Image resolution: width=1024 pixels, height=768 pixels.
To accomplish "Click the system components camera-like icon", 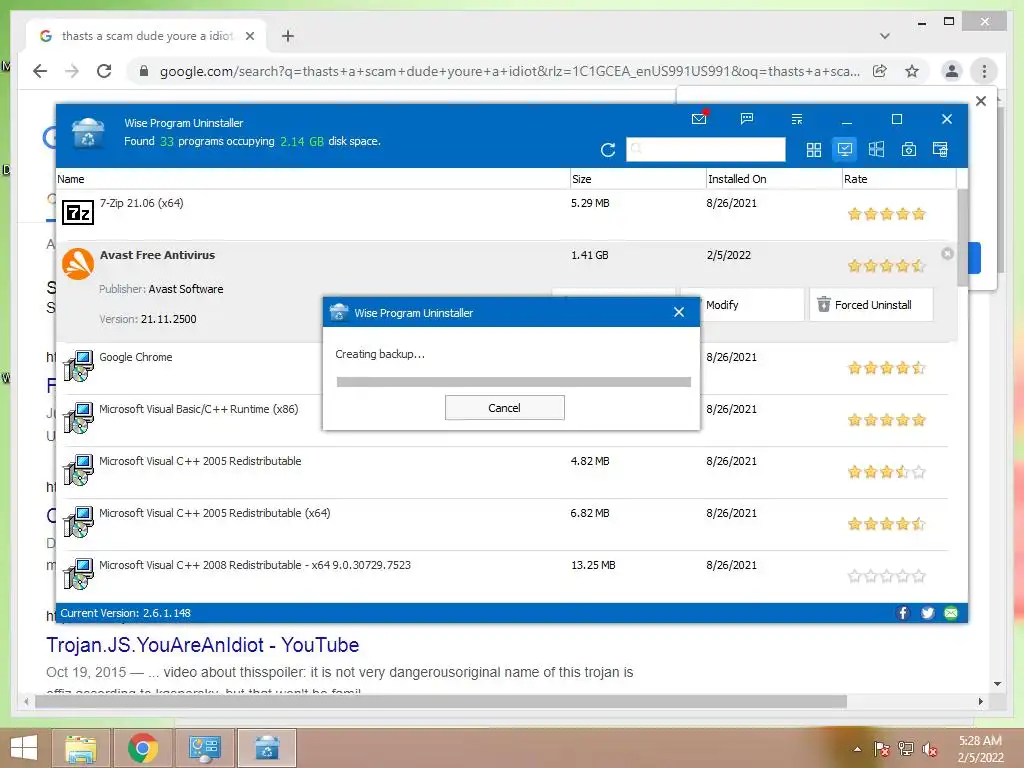I will (908, 150).
